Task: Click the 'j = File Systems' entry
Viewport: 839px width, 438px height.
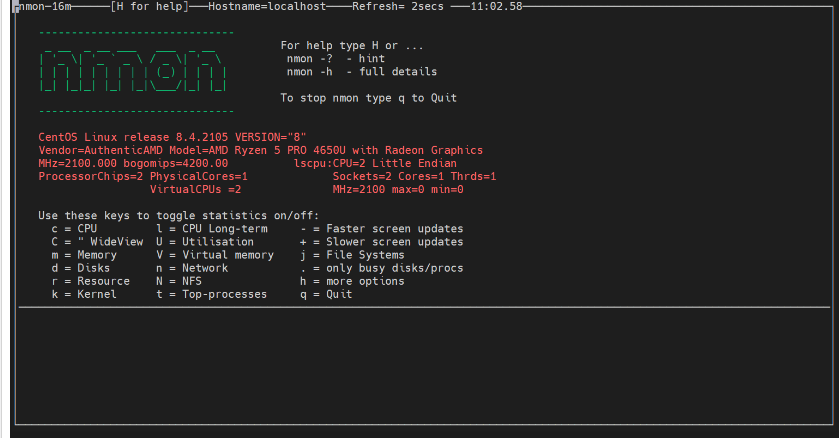Action: coord(352,255)
